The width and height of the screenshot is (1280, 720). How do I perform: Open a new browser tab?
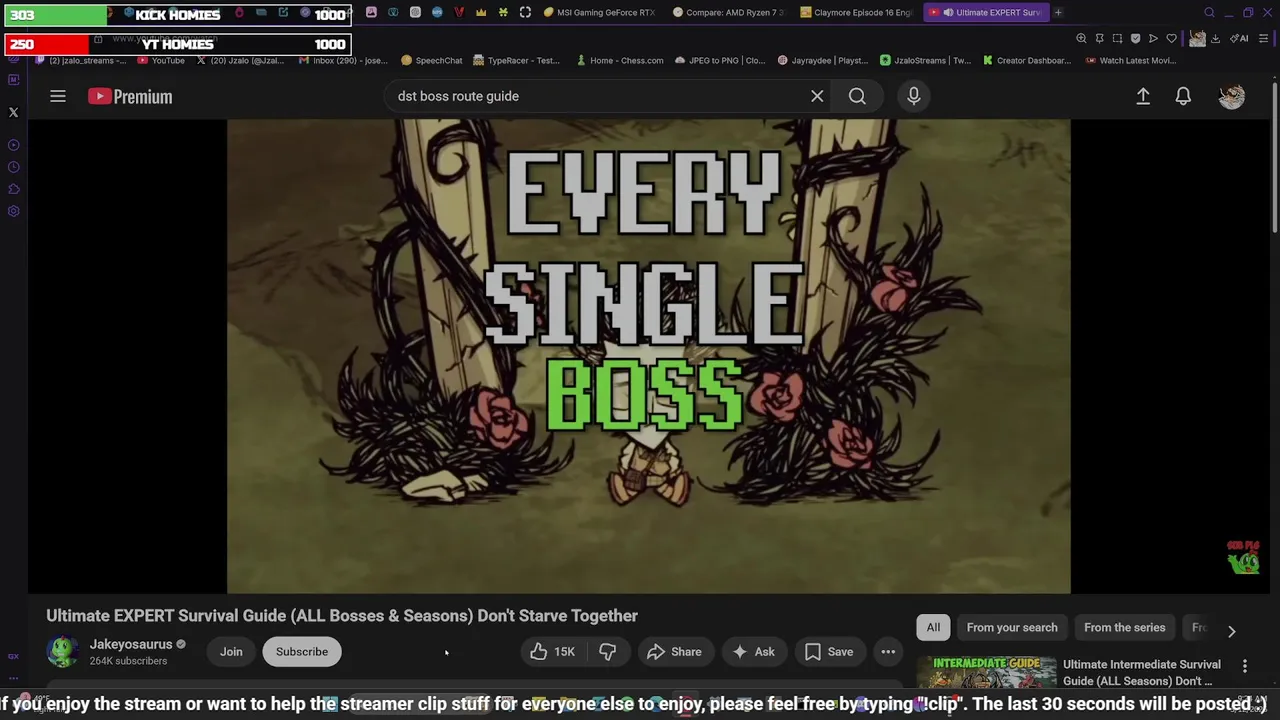(x=1058, y=12)
